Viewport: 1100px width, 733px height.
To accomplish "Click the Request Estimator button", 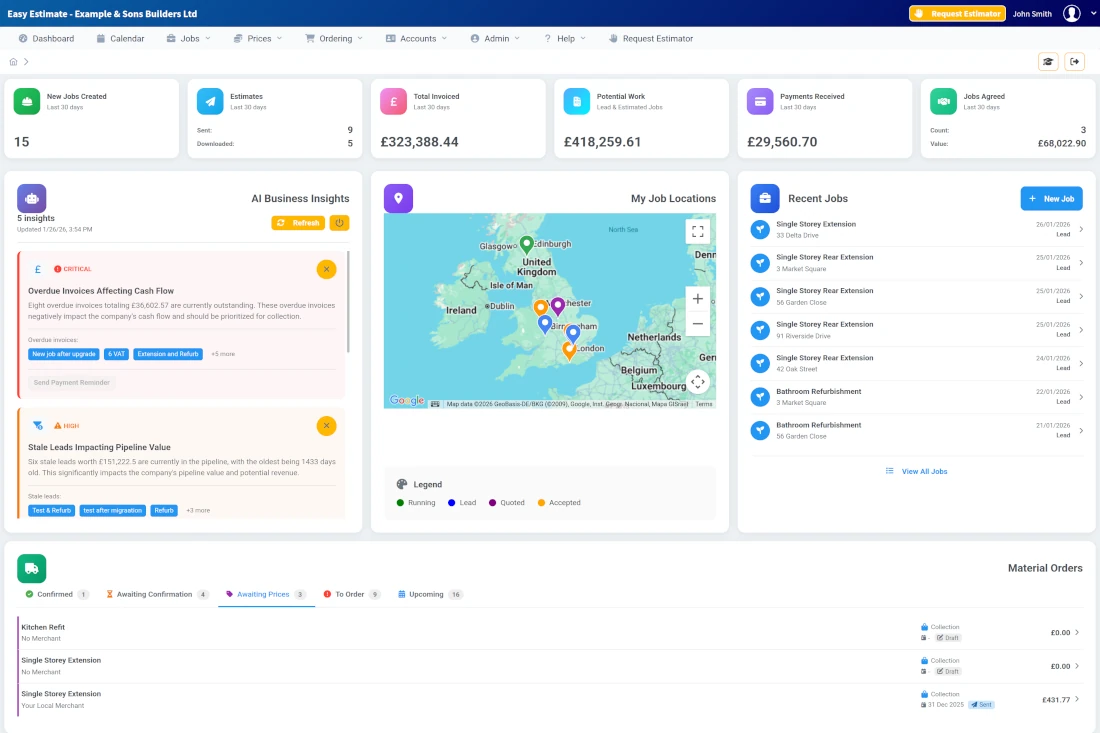I will click(x=955, y=14).
